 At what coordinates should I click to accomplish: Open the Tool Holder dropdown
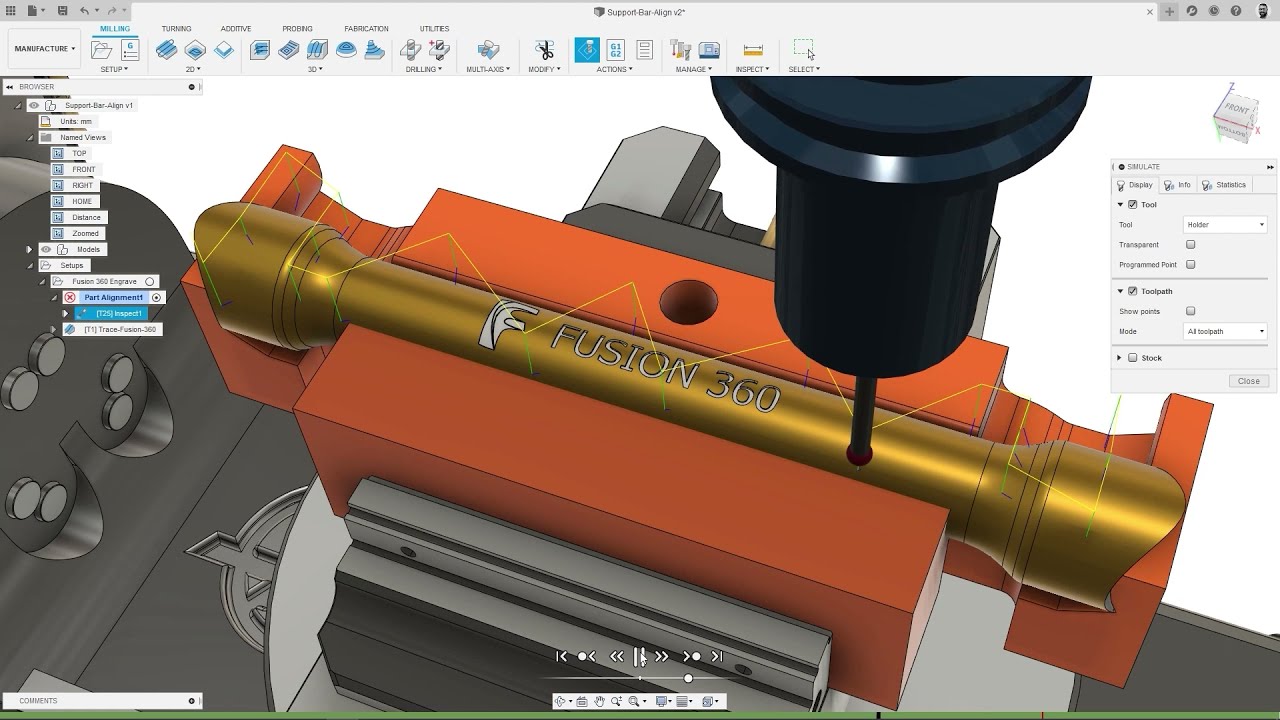coord(1225,225)
